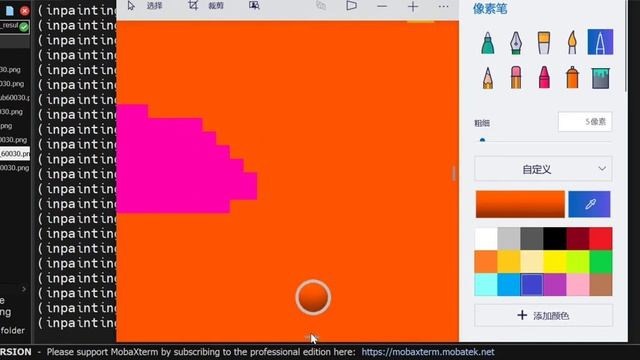This screenshot has height=360, width=640.
Task: Select the green Marker brush
Action: coord(487,42)
